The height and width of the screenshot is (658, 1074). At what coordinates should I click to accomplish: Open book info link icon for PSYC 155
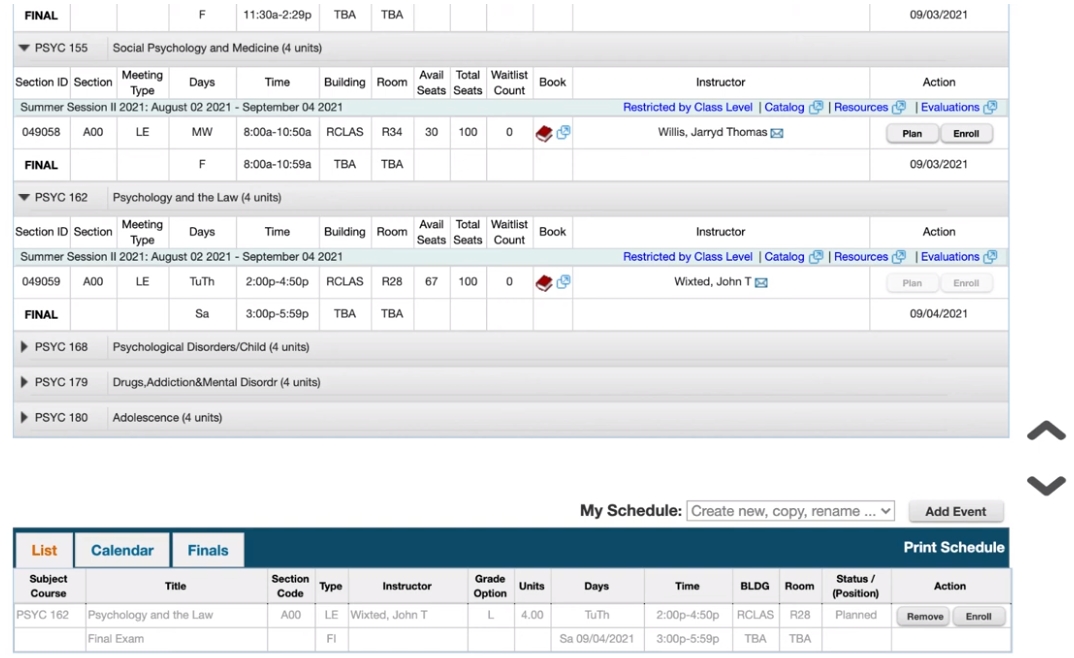tap(563, 132)
